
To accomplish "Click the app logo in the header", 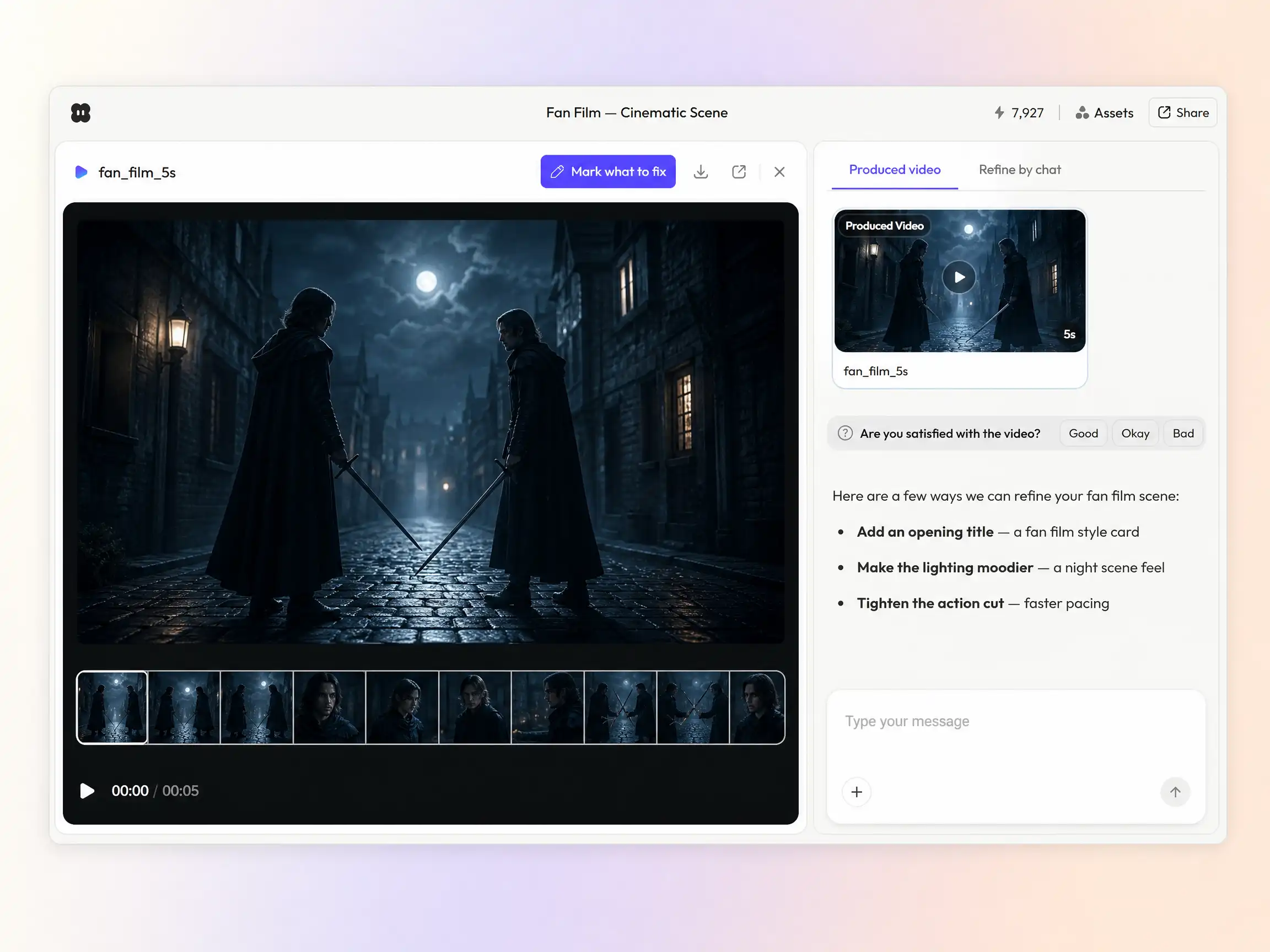I will point(80,112).
